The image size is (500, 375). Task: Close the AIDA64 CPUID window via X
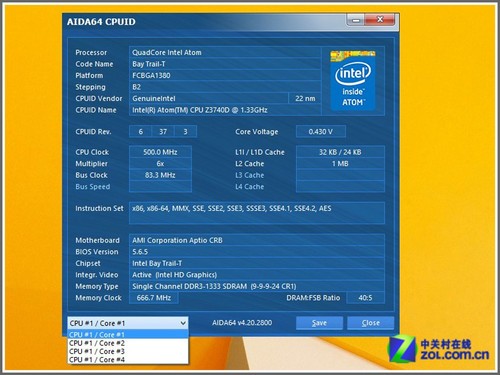[380, 20]
